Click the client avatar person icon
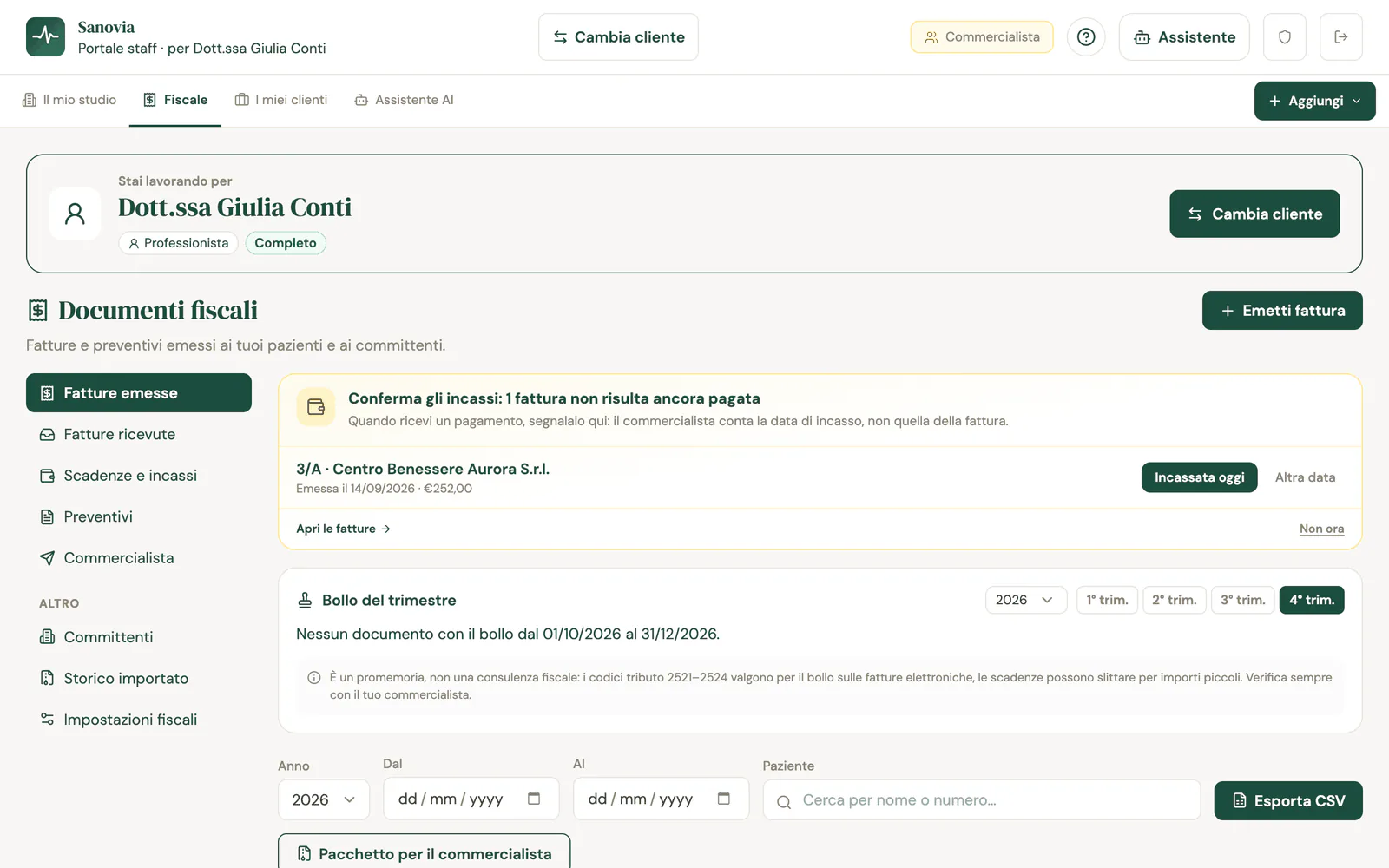This screenshot has height=868, width=1389. pyautogui.click(x=76, y=214)
